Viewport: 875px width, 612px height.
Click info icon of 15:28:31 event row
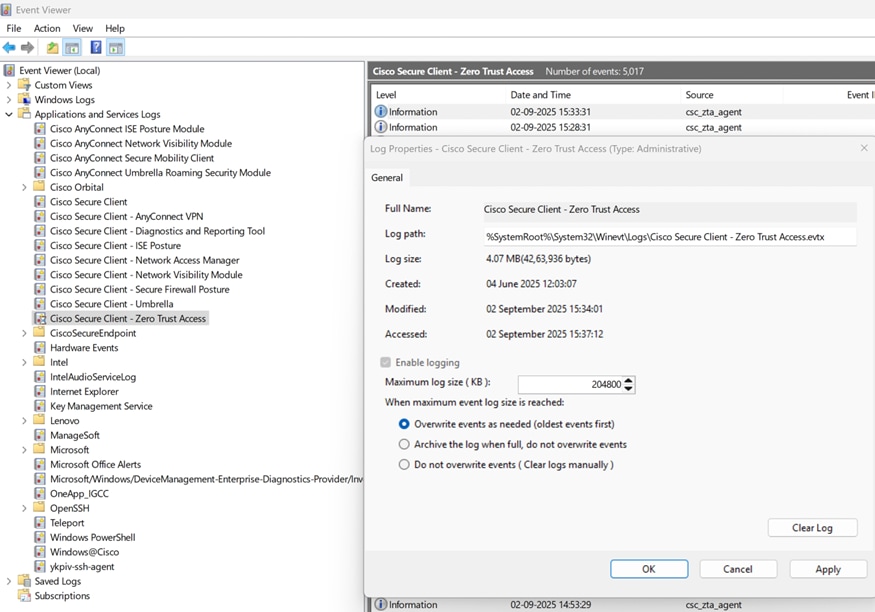[x=381, y=127]
